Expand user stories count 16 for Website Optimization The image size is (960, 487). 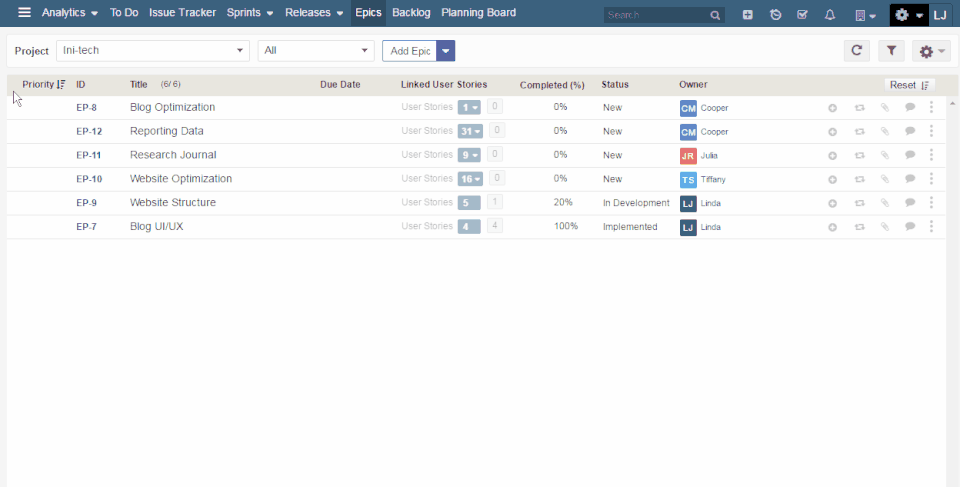point(470,179)
